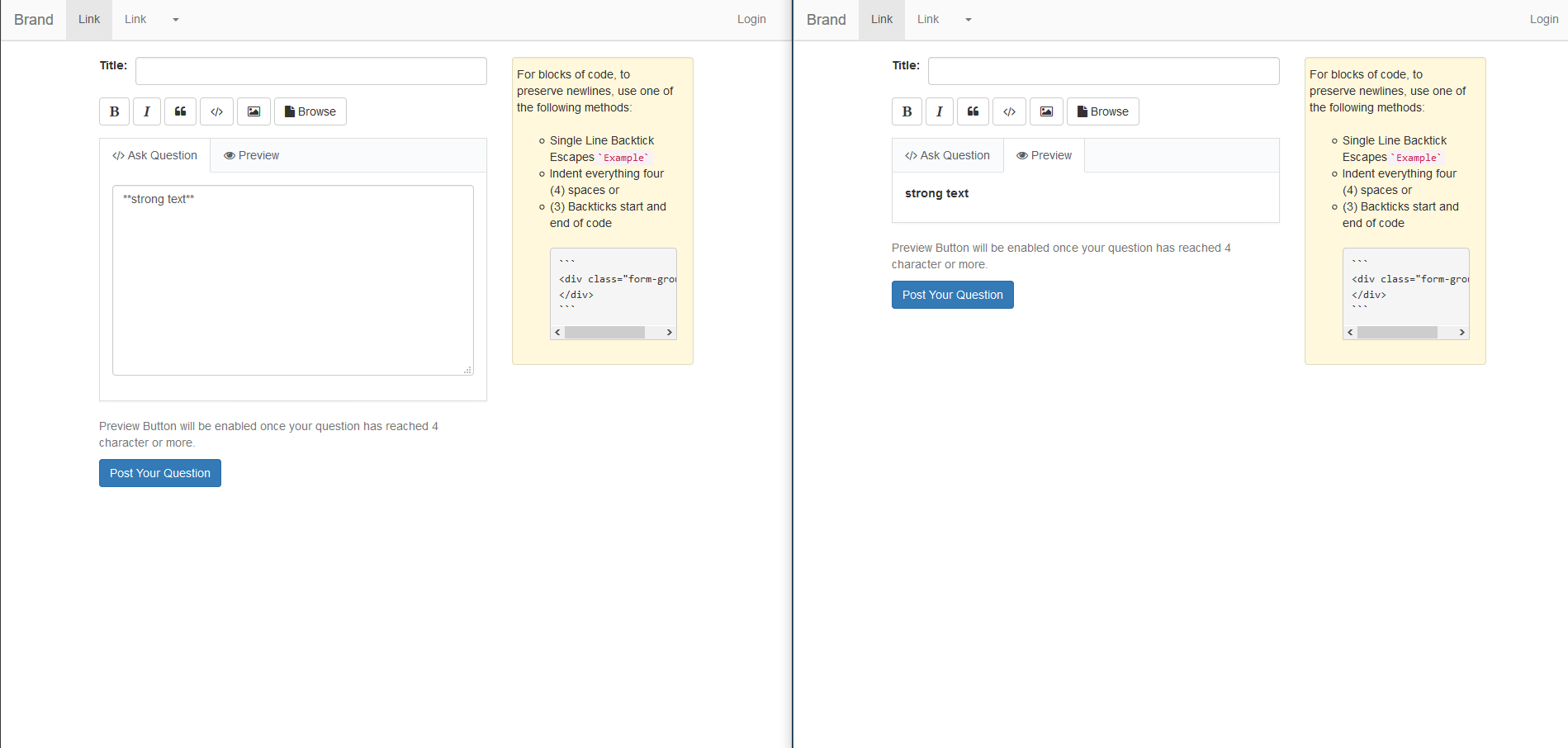This screenshot has width=1568, height=748.
Task: Click code sample scrollbar right arrow, right window
Action: coord(1461,332)
